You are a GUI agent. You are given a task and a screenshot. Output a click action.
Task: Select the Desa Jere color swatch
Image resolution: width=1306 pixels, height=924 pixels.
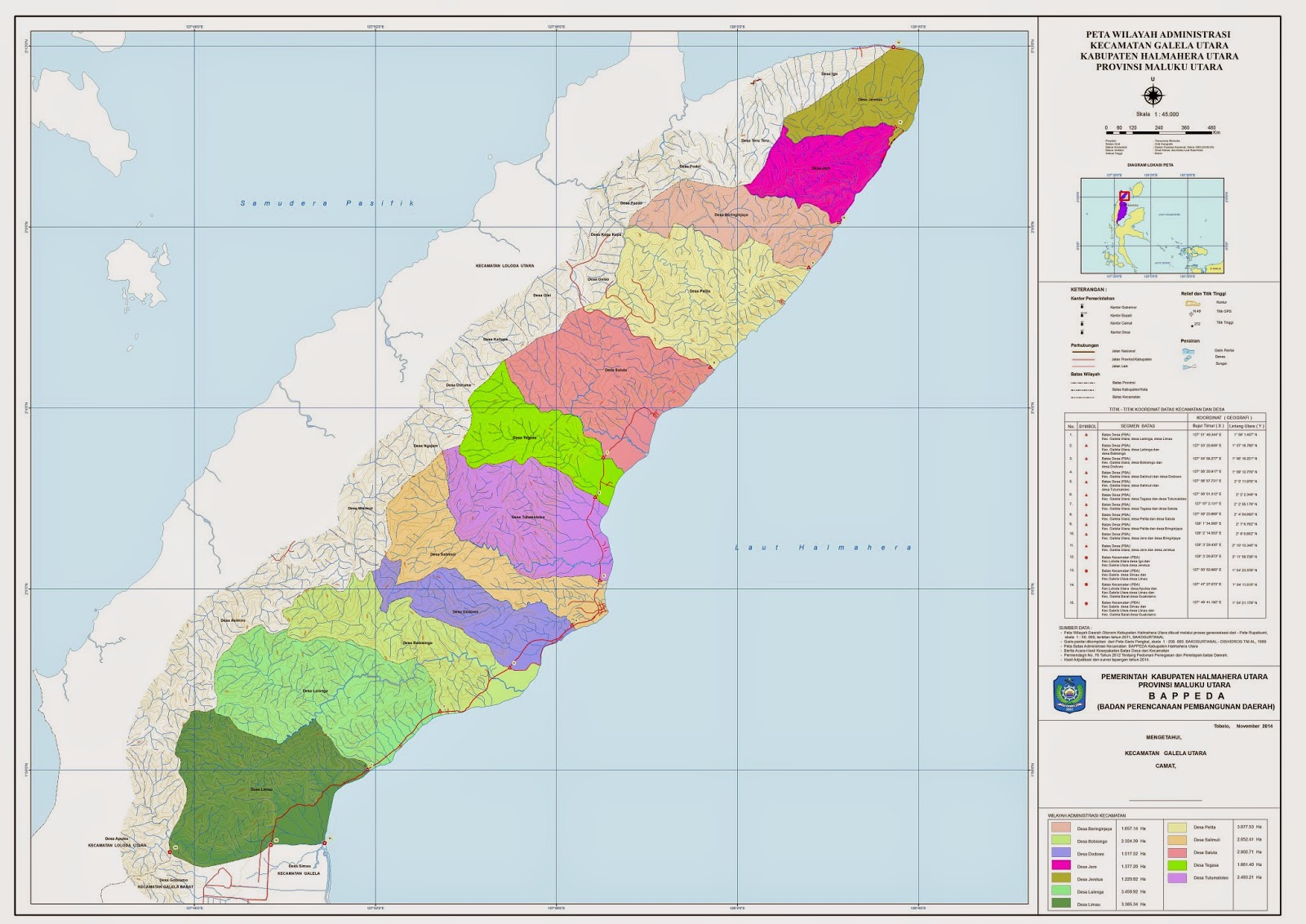click(x=1061, y=864)
